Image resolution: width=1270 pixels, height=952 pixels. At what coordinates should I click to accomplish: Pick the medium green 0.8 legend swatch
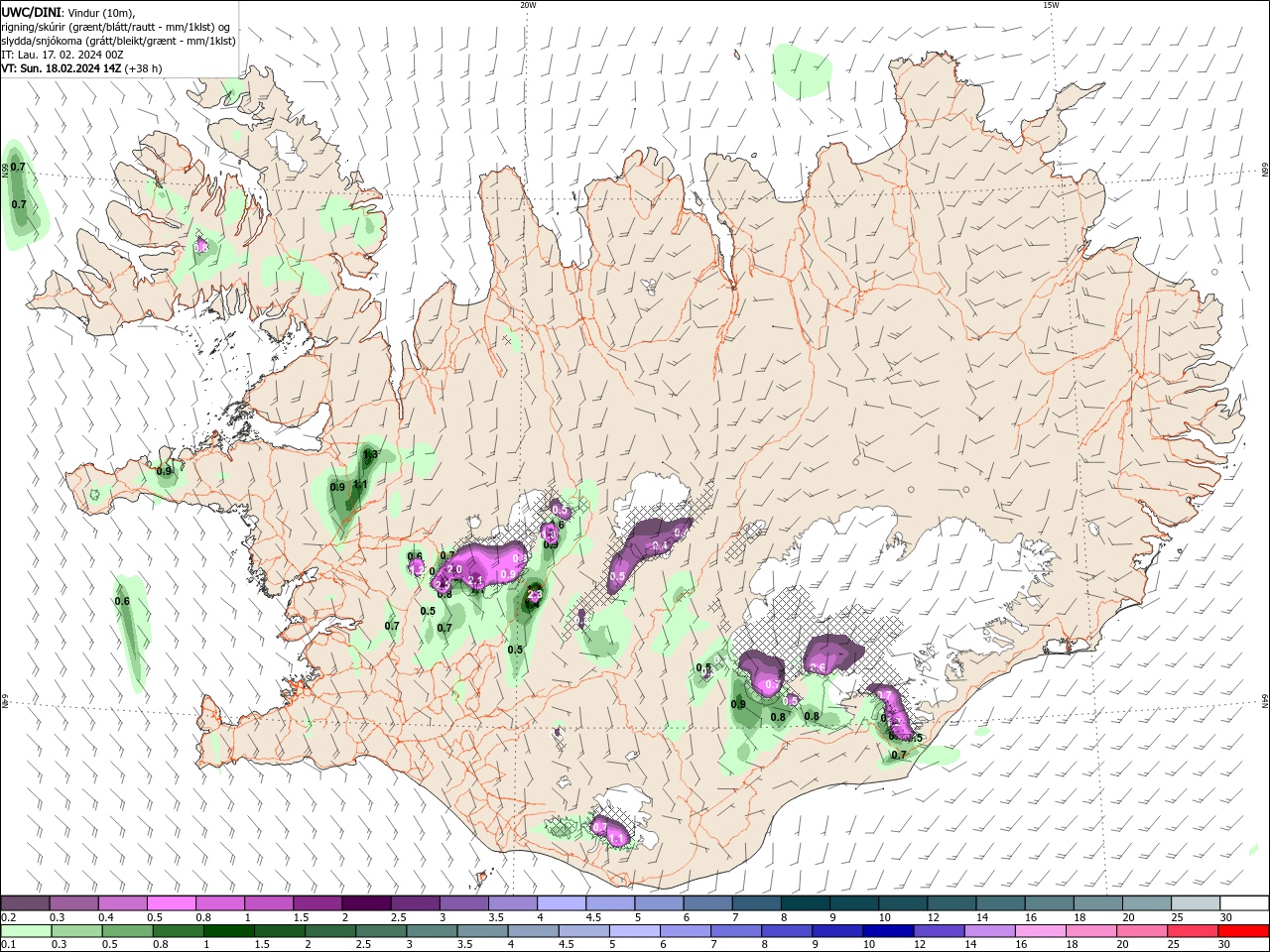click(179, 931)
